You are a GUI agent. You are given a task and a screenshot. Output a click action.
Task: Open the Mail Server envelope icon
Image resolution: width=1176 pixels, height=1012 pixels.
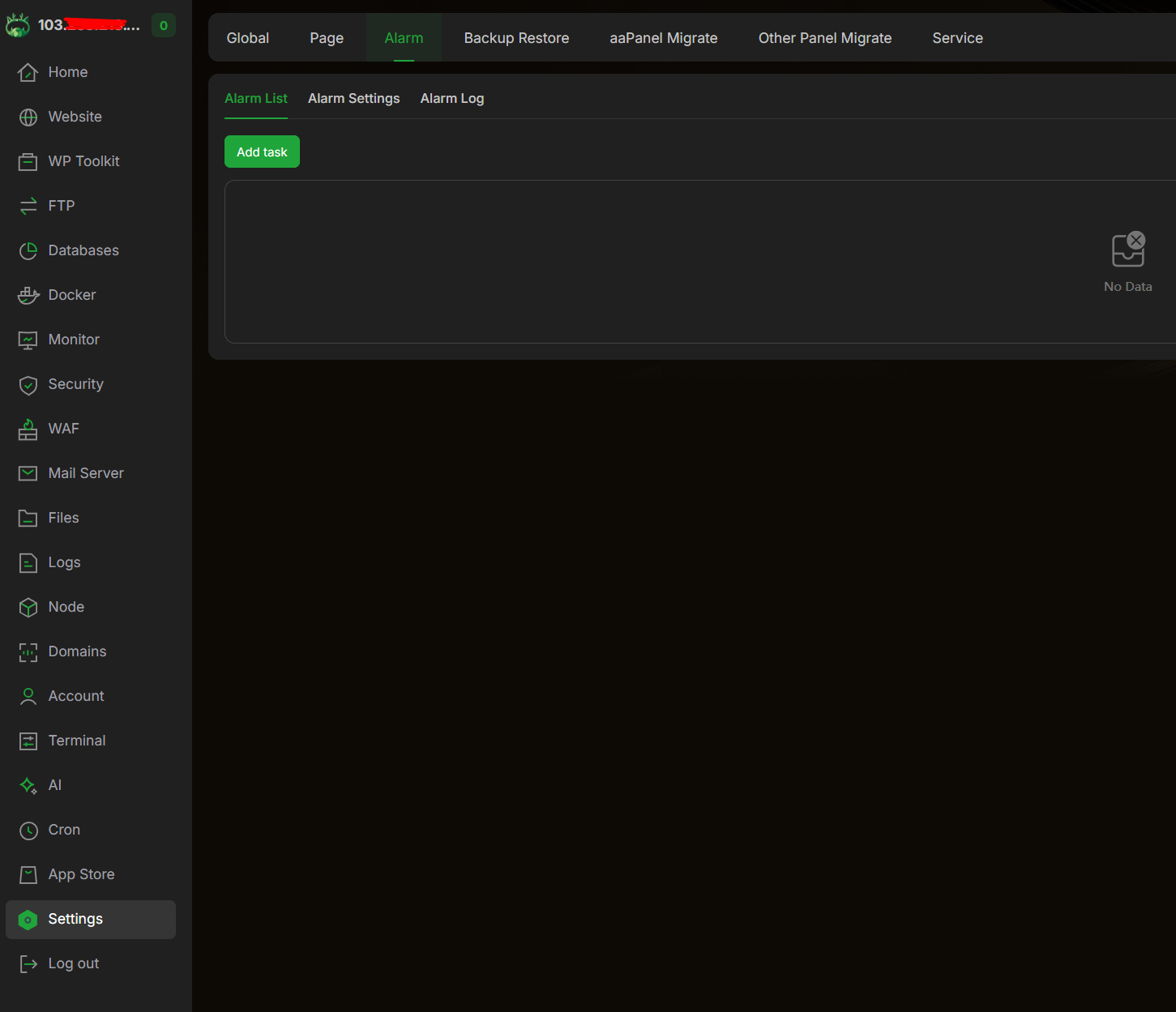28,473
